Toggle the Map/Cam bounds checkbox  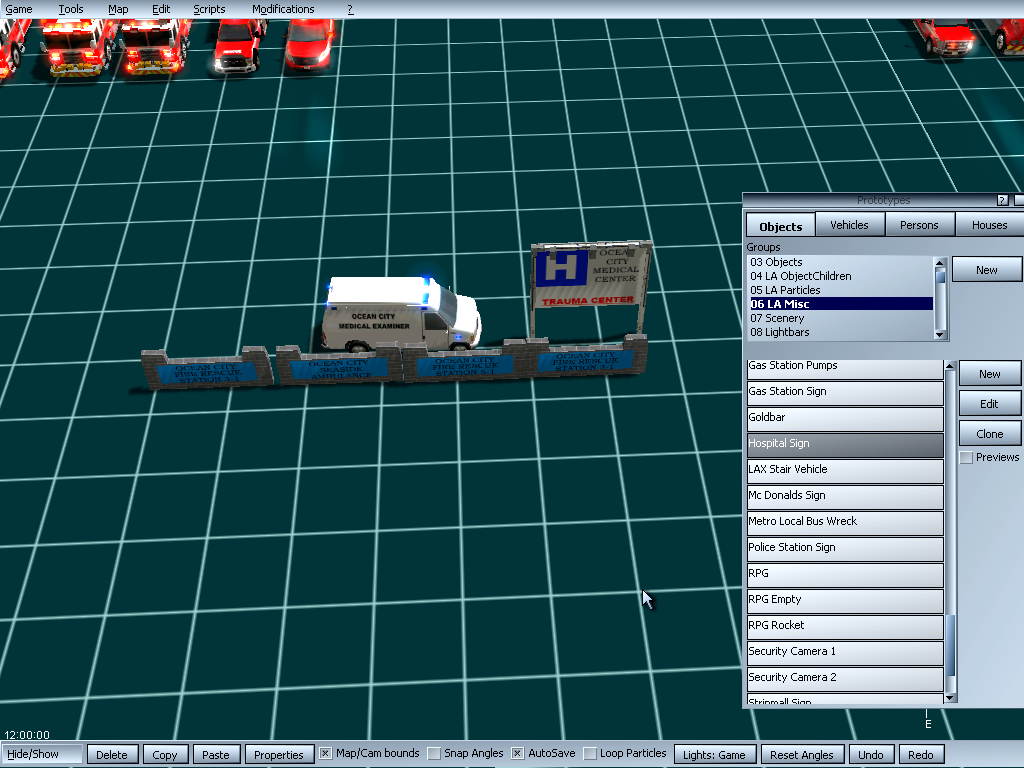click(x=325, y=754)
